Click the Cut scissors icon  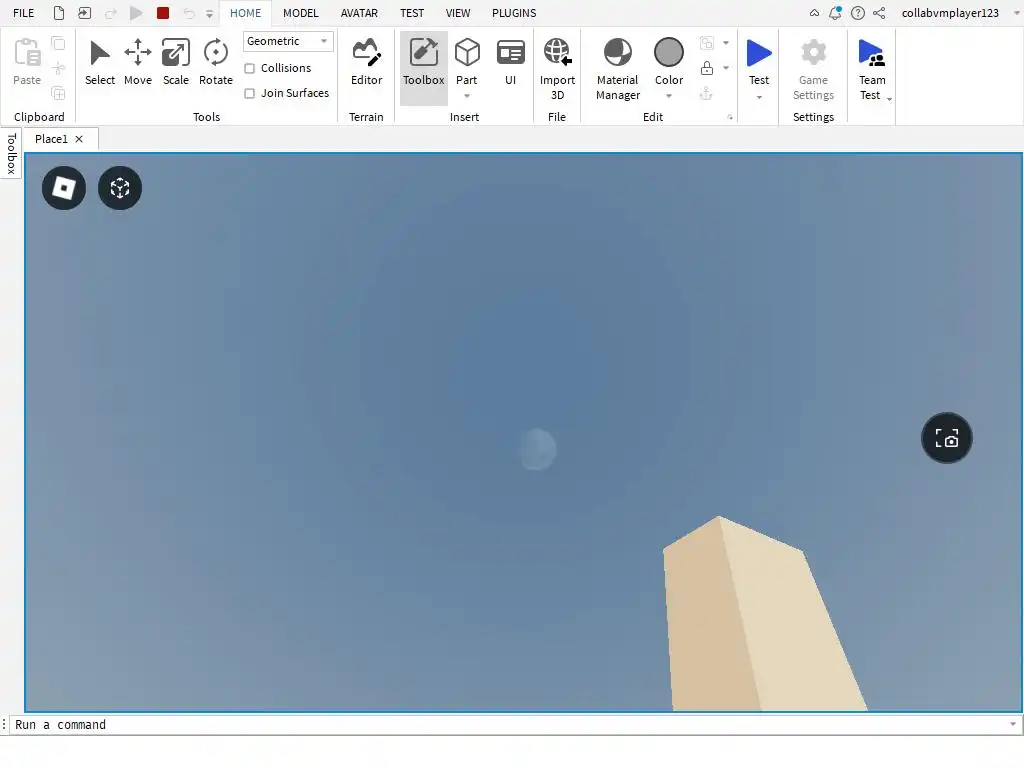58,68
